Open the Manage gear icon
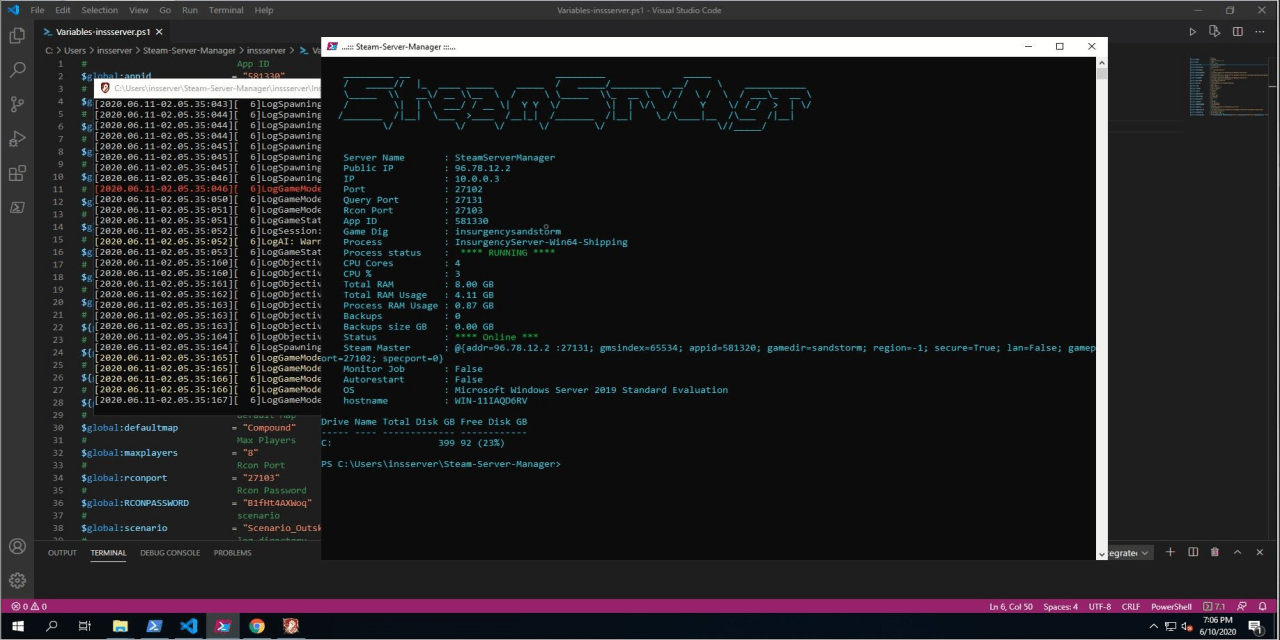This screenshot has height=640, width=1280. (17, 580)
